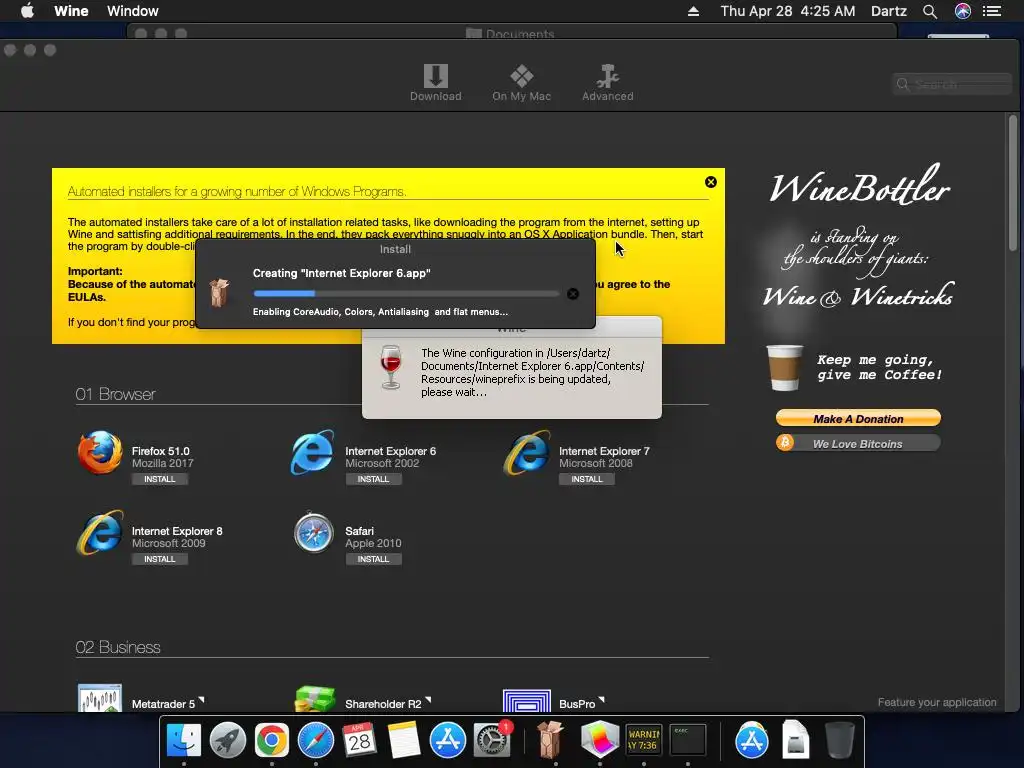Click the eject icon in menu bar
This screenshot has height=768, width=1024.
click(694, 11)
